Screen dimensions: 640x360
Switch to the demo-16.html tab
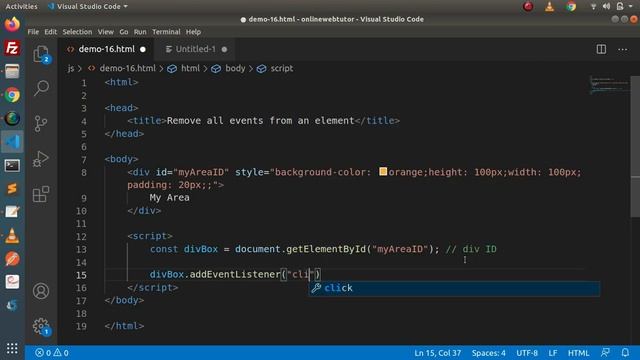pos(107,49)
